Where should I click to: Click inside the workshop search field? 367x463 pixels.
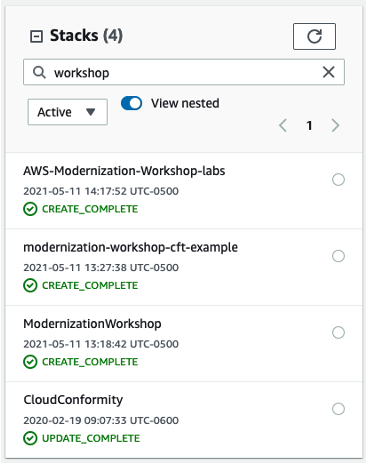[184, 72]
